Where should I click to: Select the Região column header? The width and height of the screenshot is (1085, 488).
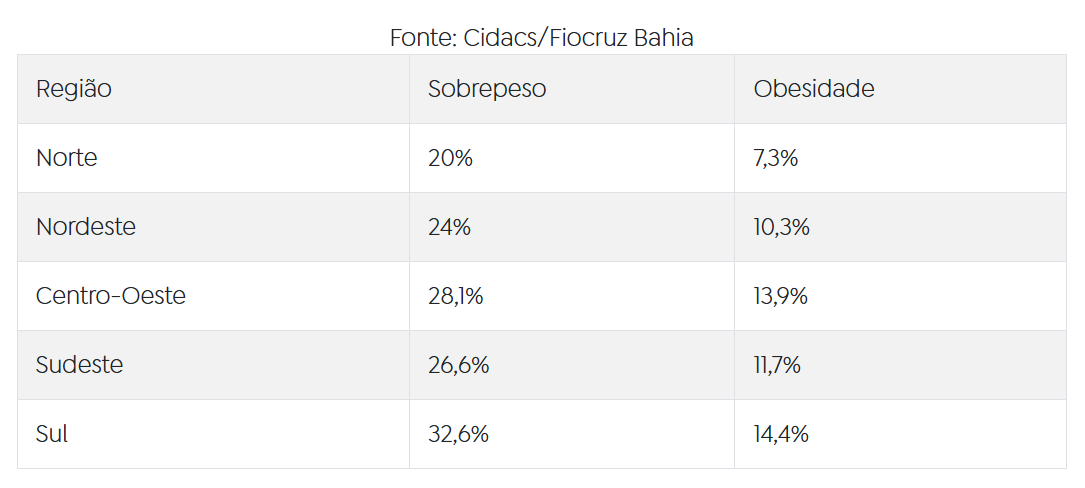click(x=74, y=89)
